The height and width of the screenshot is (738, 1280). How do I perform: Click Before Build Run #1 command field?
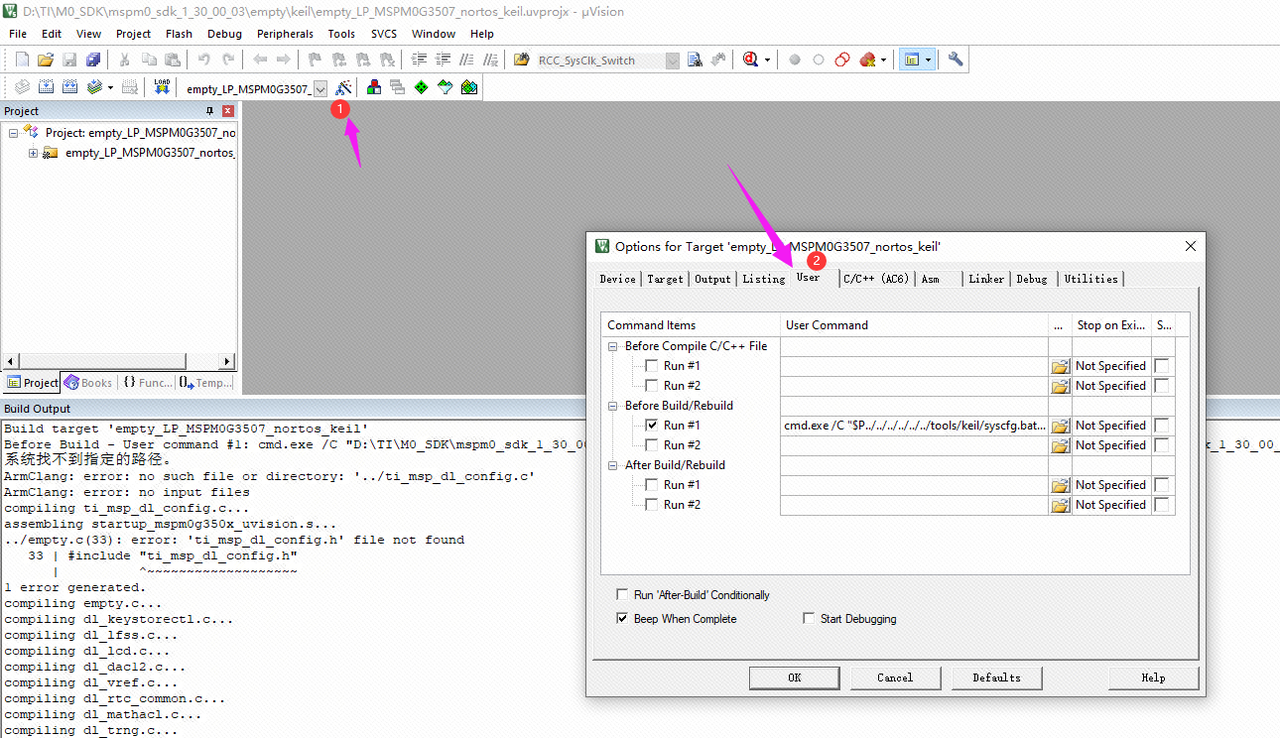point(914,425)
